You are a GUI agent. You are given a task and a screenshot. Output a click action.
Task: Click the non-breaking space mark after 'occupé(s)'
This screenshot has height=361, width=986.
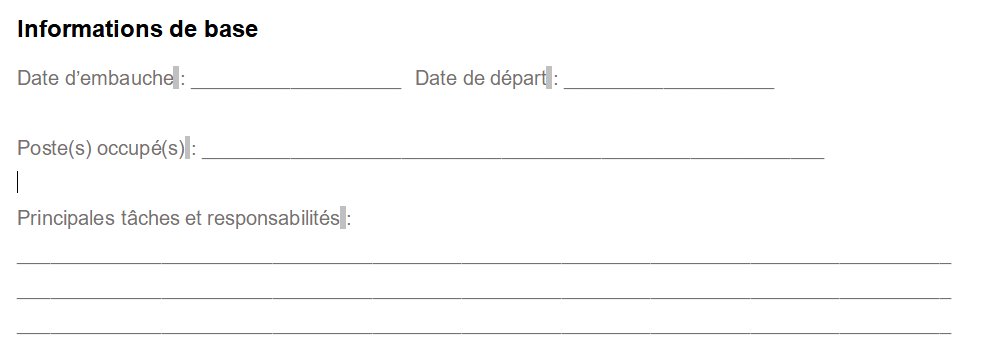(187, 148)
